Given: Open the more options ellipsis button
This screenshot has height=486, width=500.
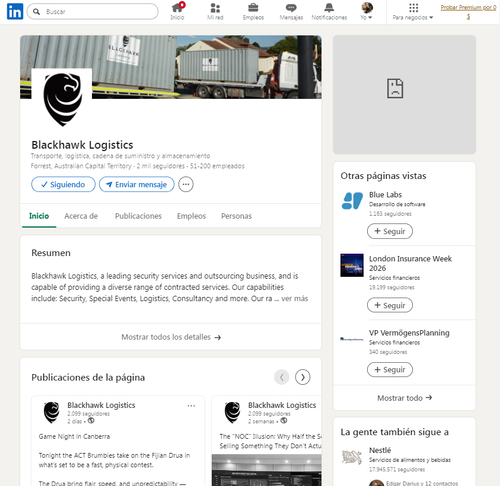Looking at the screenshot, I should click(186, 184).
